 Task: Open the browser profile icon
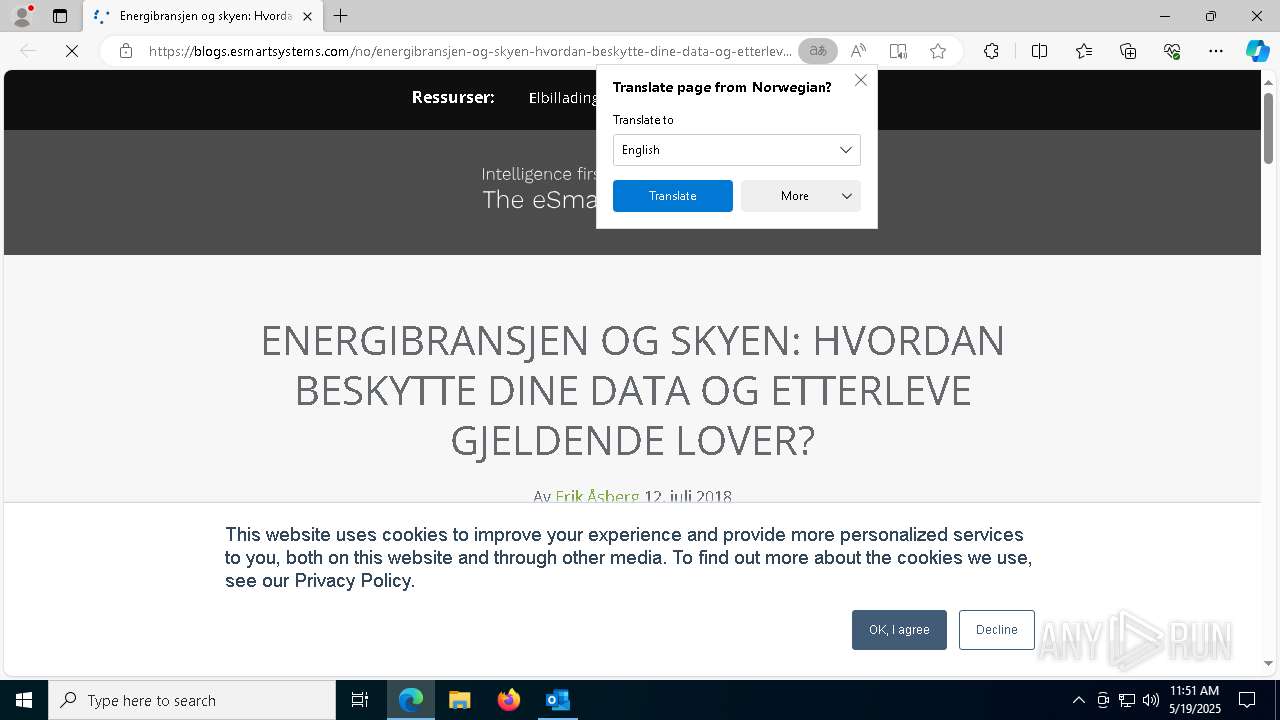pyautogui.click(x=21, y=16)
